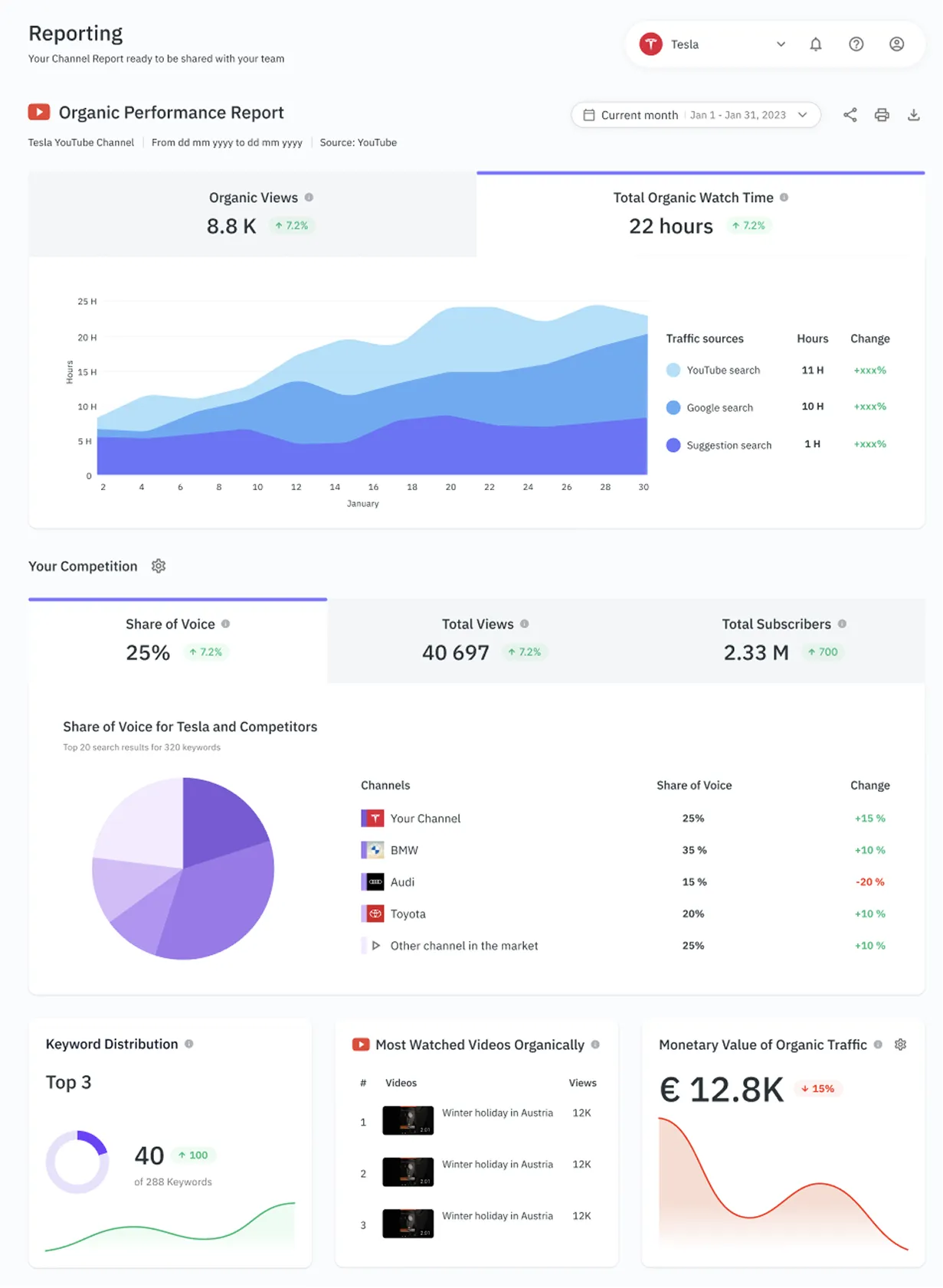
Task: Toggle YouTube search series legend
Action: (673, 370)
